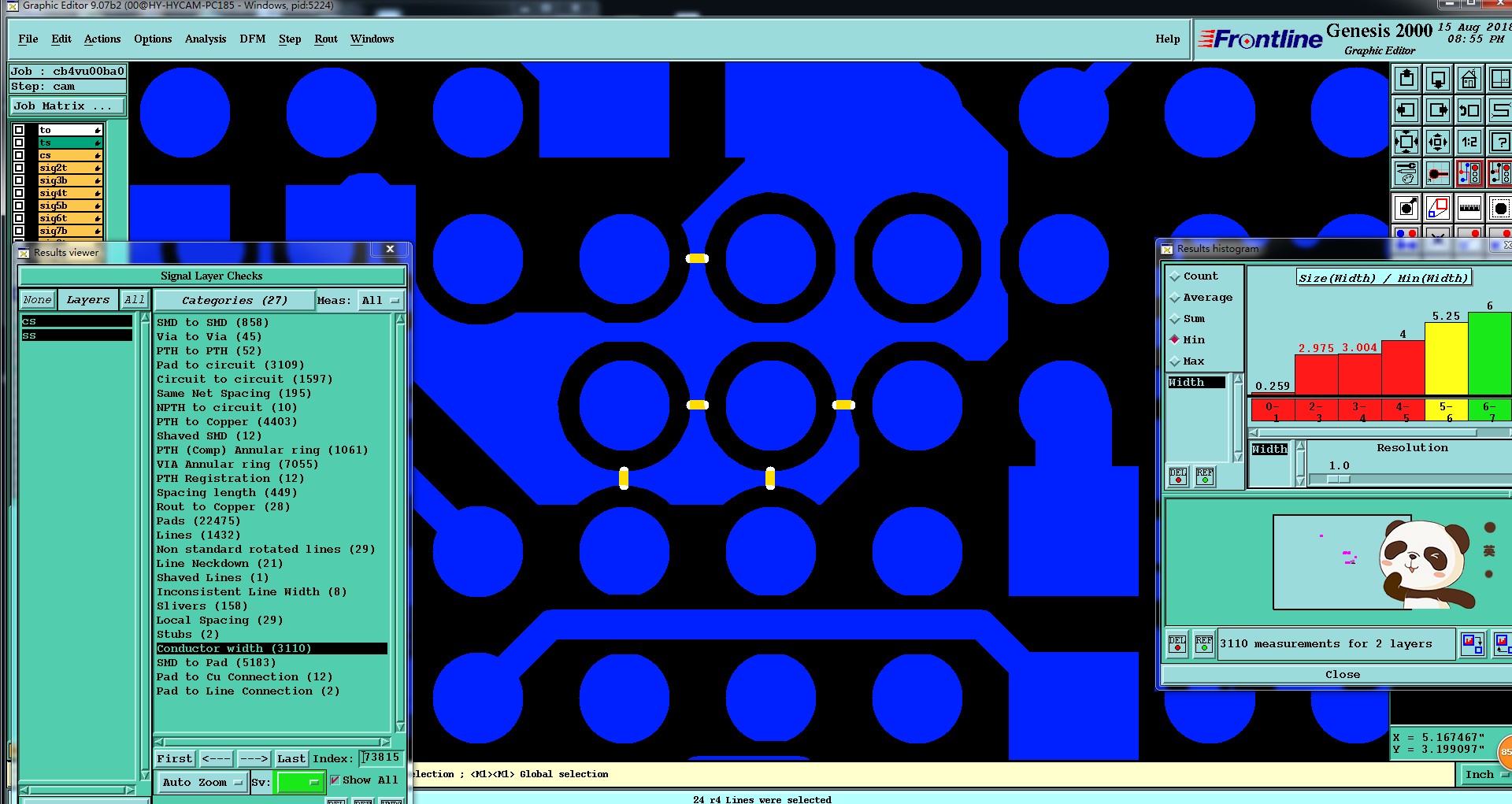Viewport: 1512px width, 804px height.
Task: Click the Resolution slider handle
Action: [x=1339, y=479]
